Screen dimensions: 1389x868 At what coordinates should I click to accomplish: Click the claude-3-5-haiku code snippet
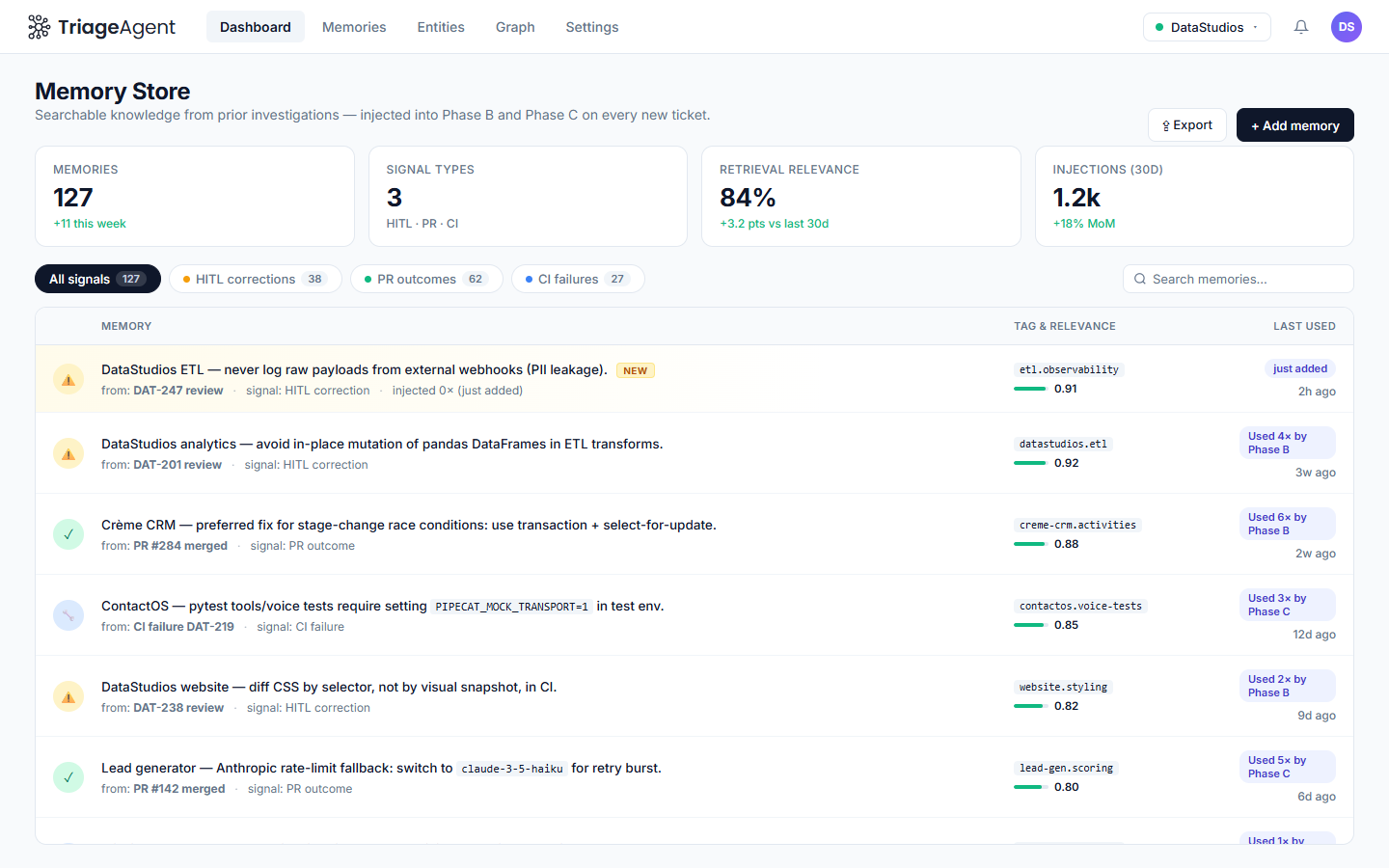pos(512,769)
